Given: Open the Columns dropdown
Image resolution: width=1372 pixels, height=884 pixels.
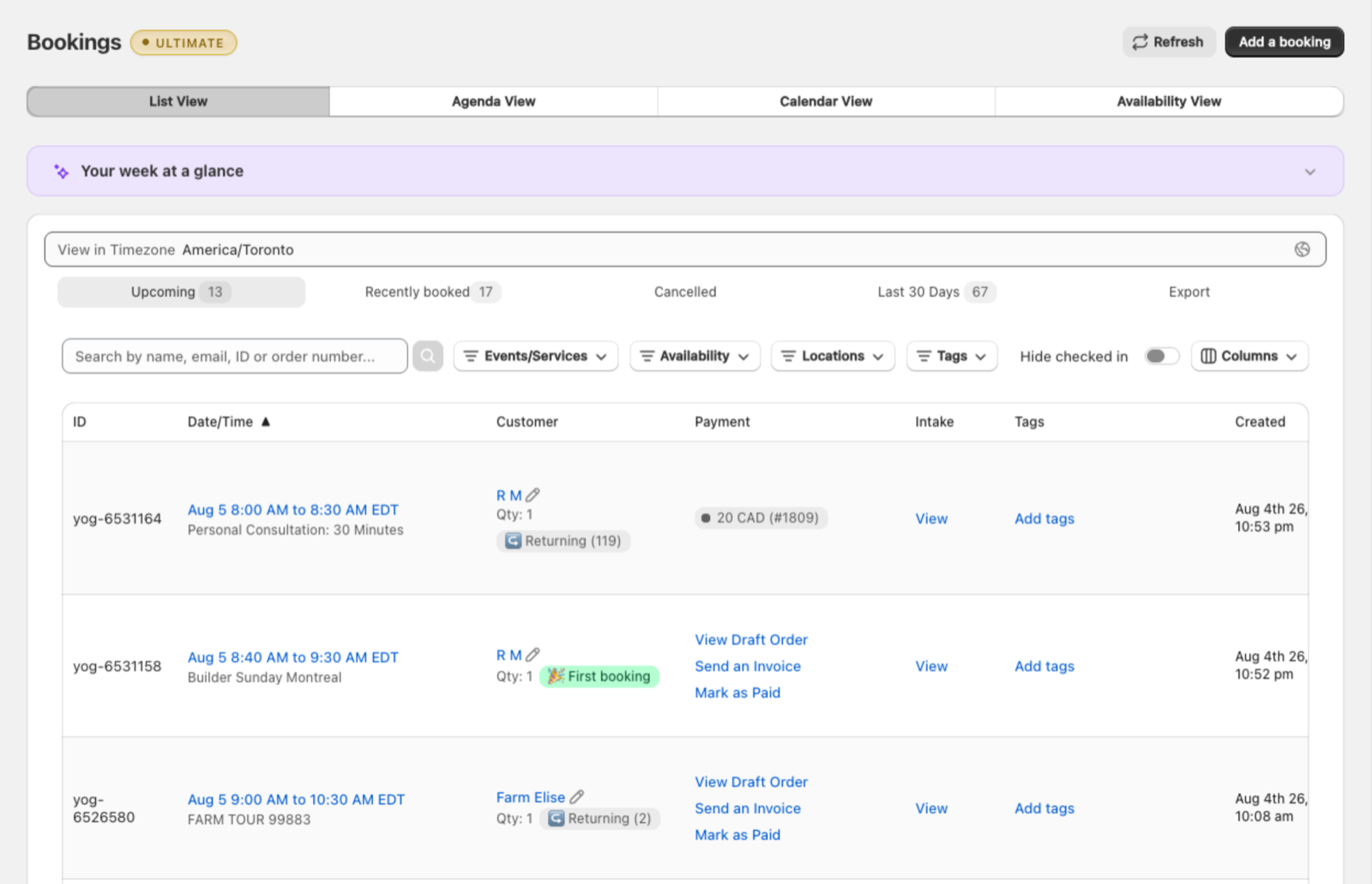Looking at the screenshot, I should [x=1249, y=356].
